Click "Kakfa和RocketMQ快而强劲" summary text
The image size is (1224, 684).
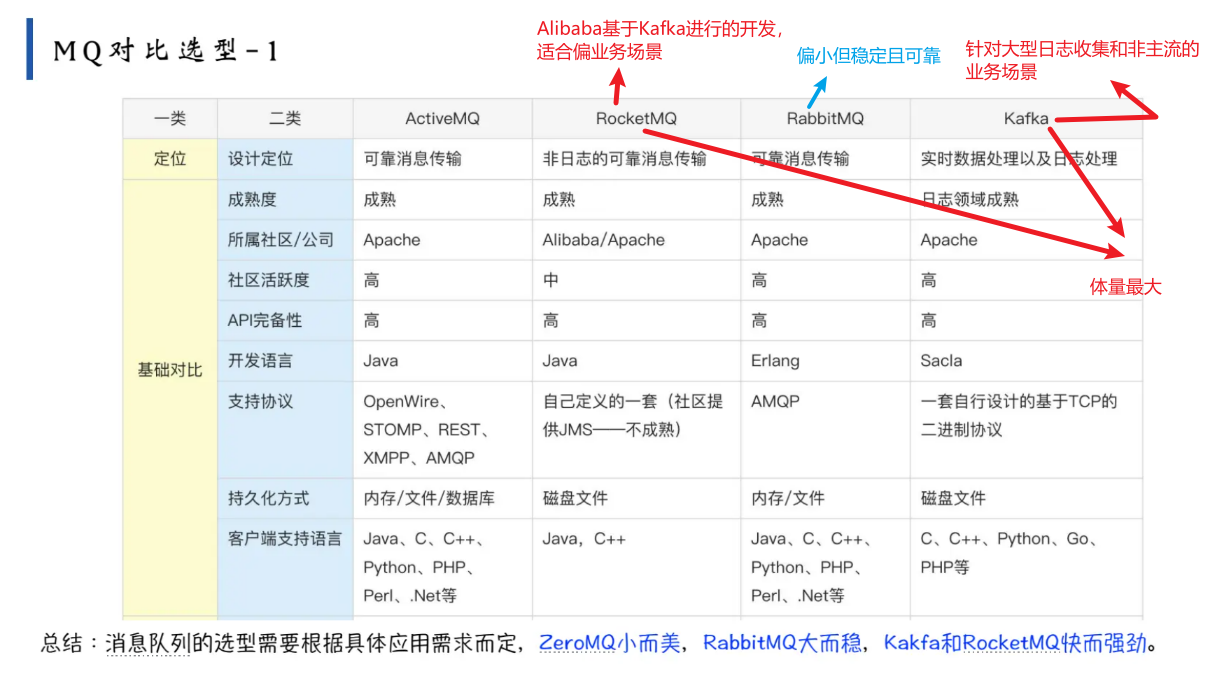coord(1014,642)
